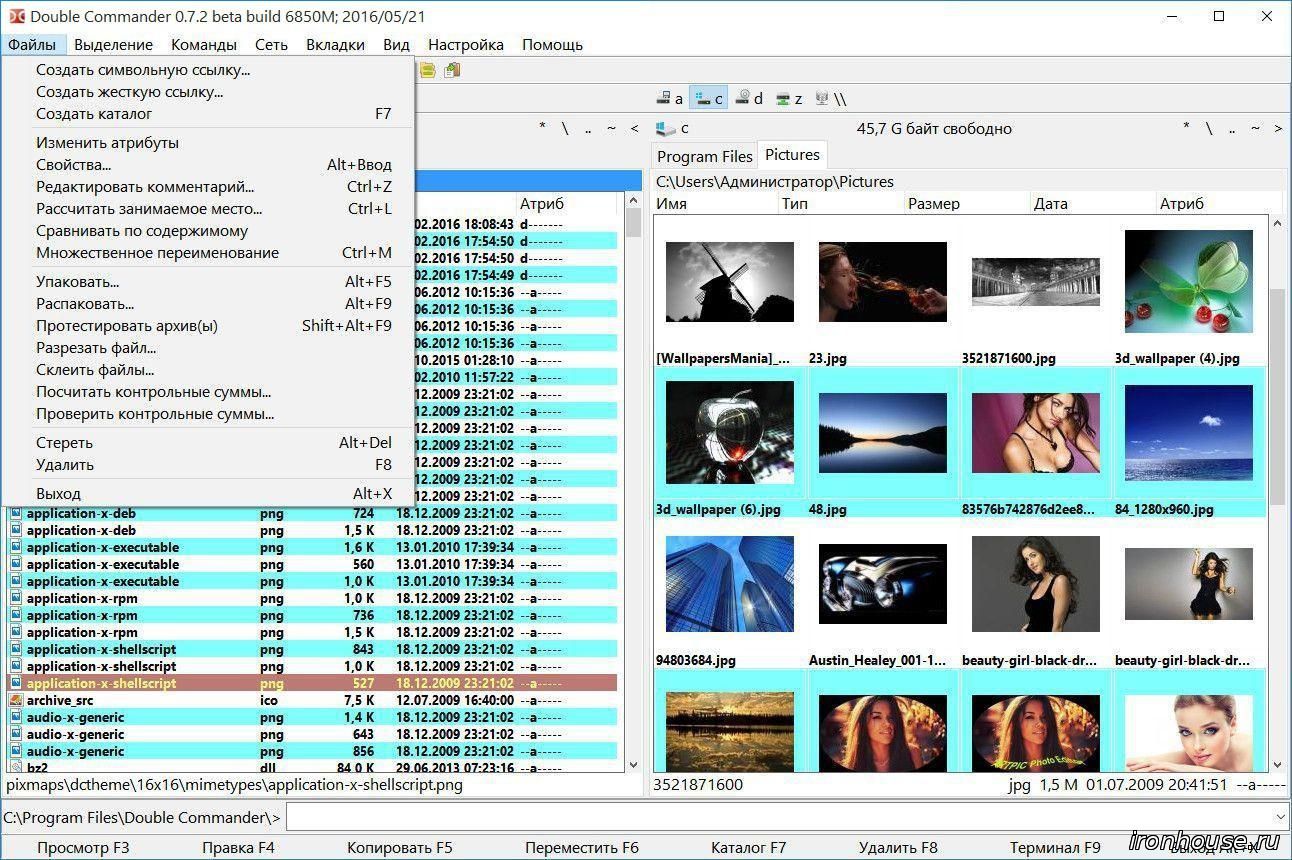This screenshot has width=1292, height=860.
Task: Select 3d_wallpaper (4).jpg thumbnail
Action: (1189, 282)
